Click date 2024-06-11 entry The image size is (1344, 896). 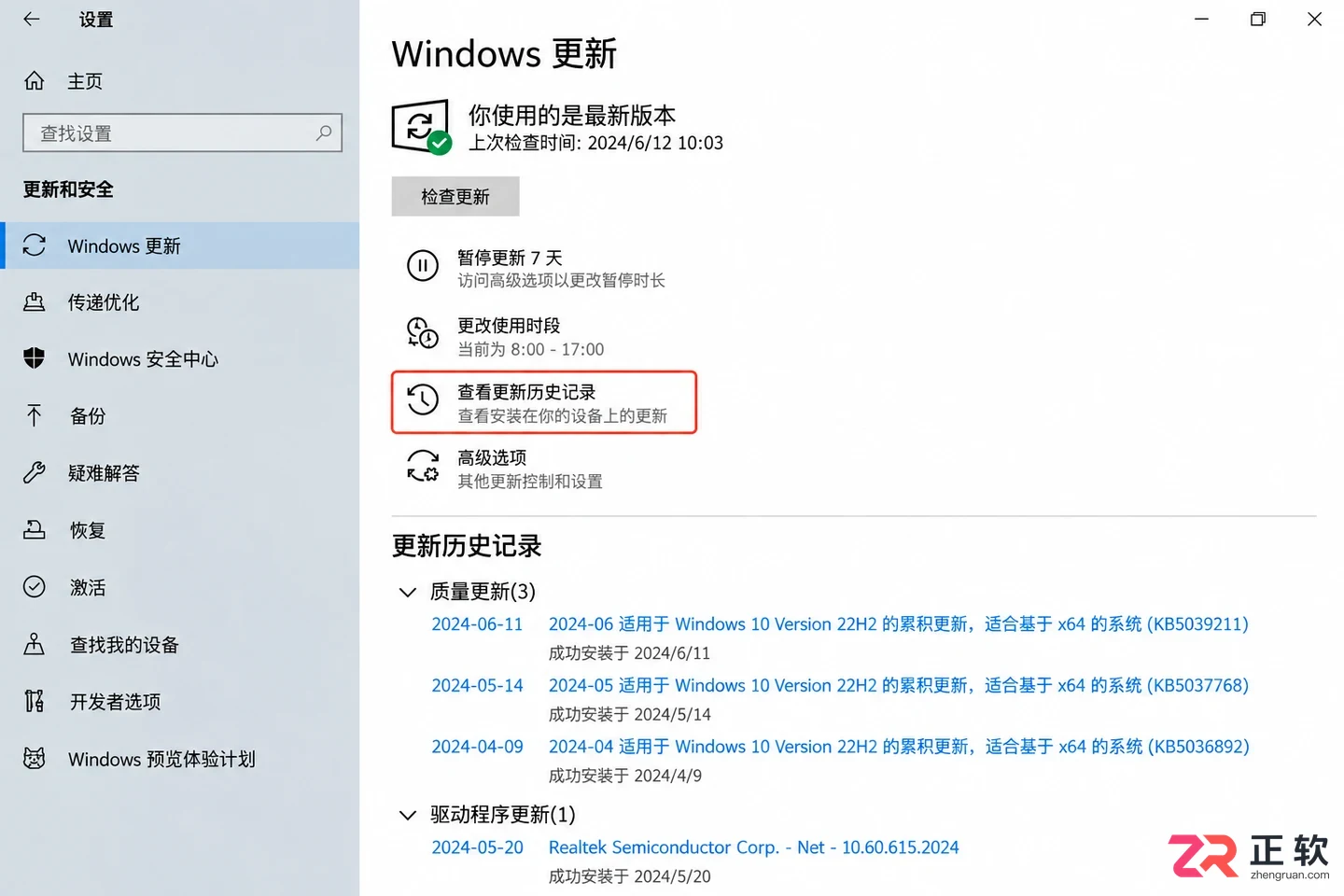pos(477,623)
